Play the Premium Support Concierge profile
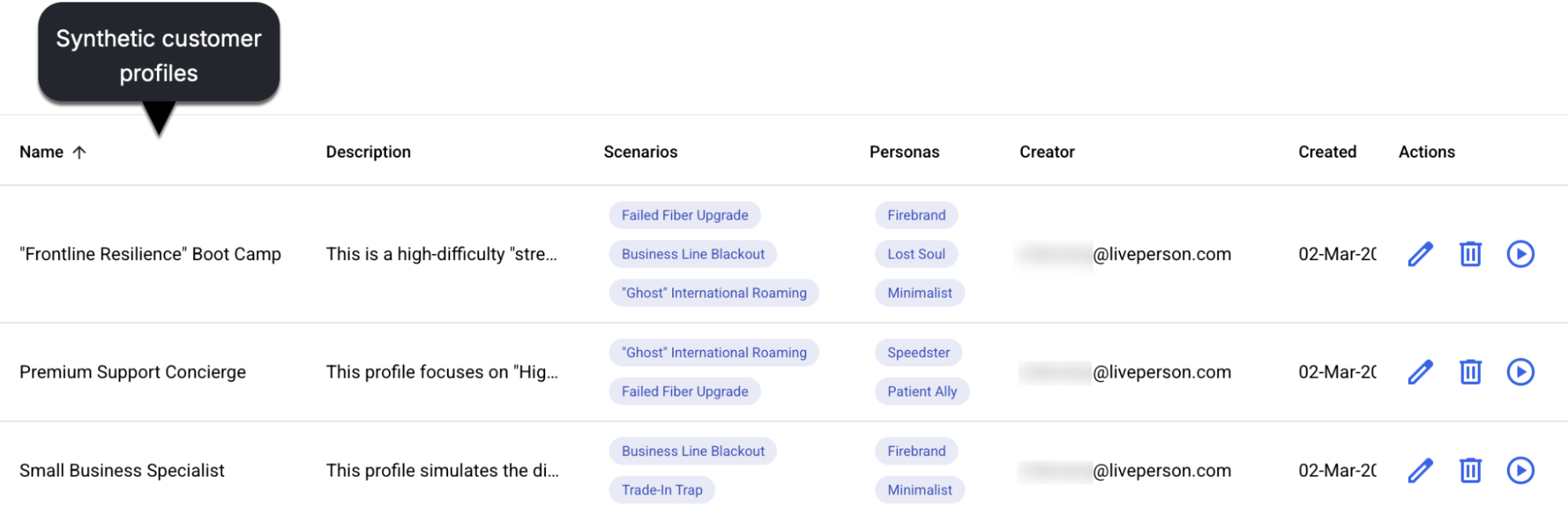1568x529 pixels. click(x=1520, y=371)
